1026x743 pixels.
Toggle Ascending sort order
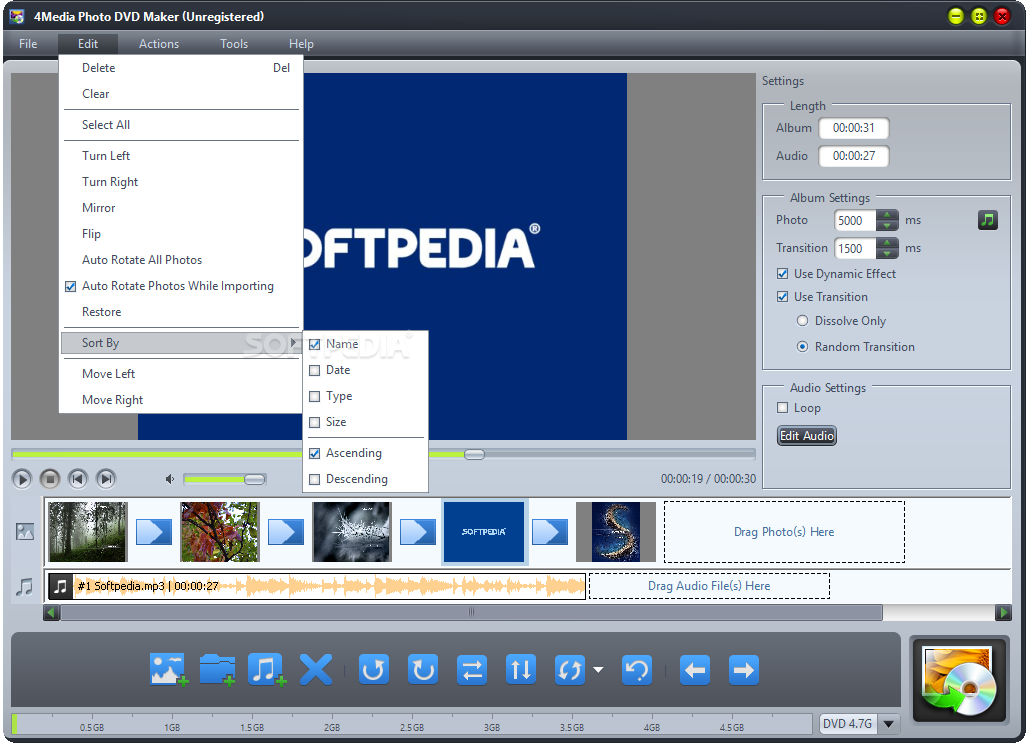pyautogui.click(x=315, y=453)
